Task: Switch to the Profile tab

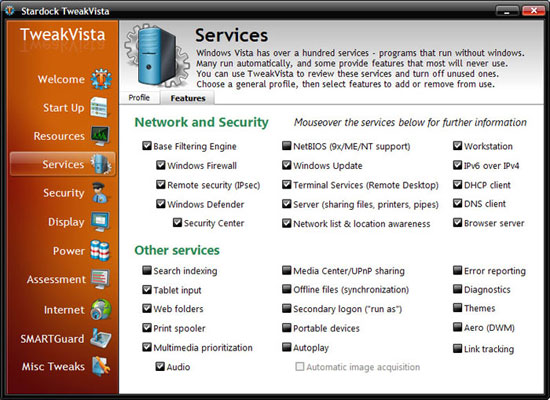Action: tap(139, 98)
